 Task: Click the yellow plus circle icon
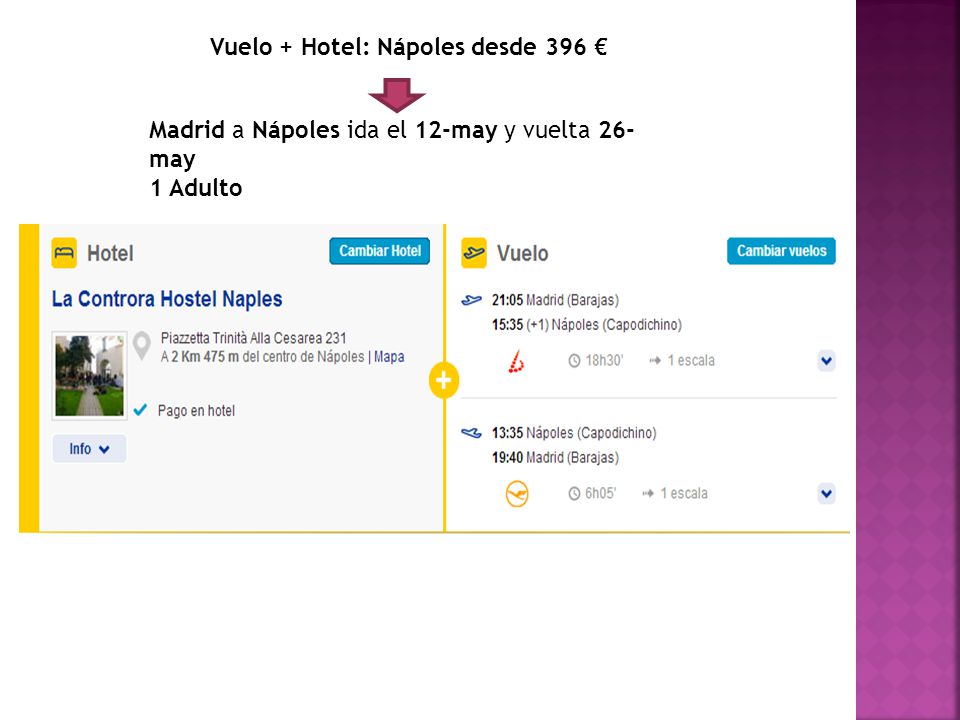444,380
